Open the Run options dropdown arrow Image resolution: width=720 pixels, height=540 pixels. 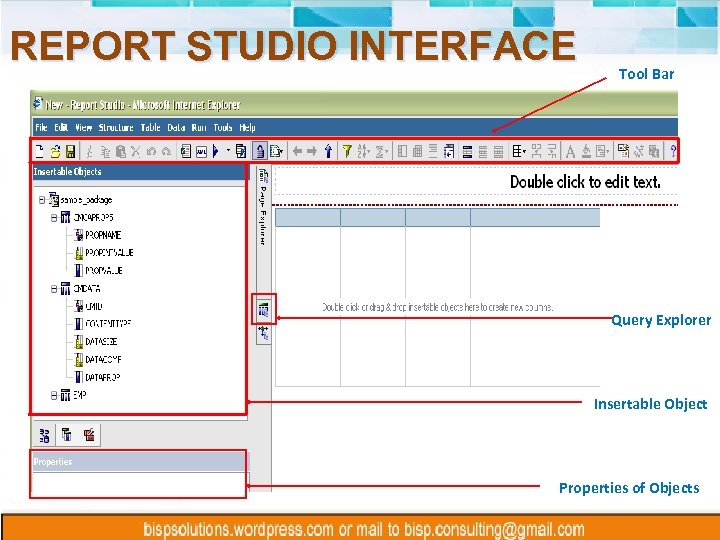coord(228,150)
